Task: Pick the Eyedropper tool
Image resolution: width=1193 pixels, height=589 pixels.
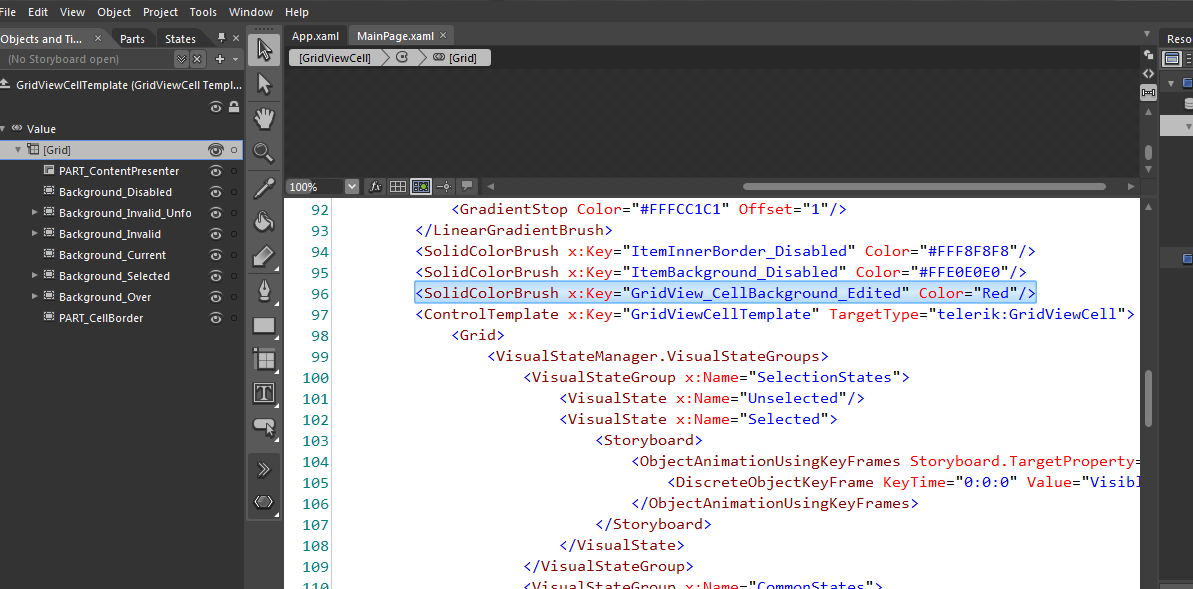Action: pos(264,187)
